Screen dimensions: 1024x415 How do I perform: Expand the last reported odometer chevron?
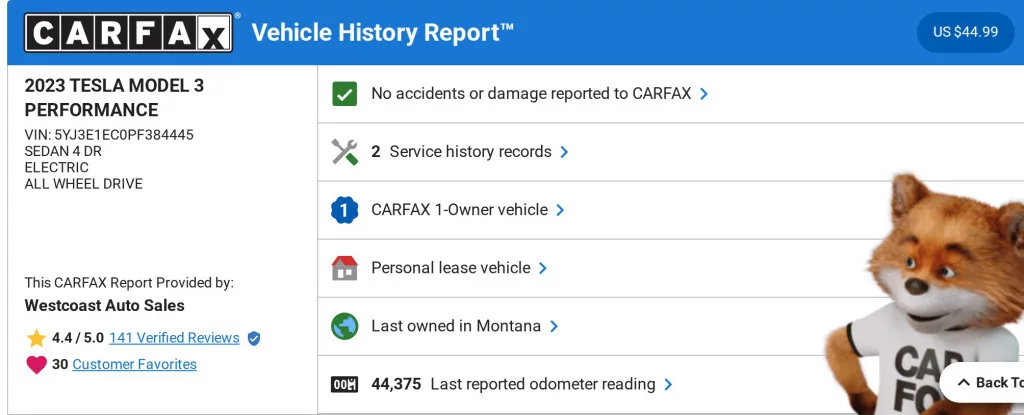(x=668, y=384)
